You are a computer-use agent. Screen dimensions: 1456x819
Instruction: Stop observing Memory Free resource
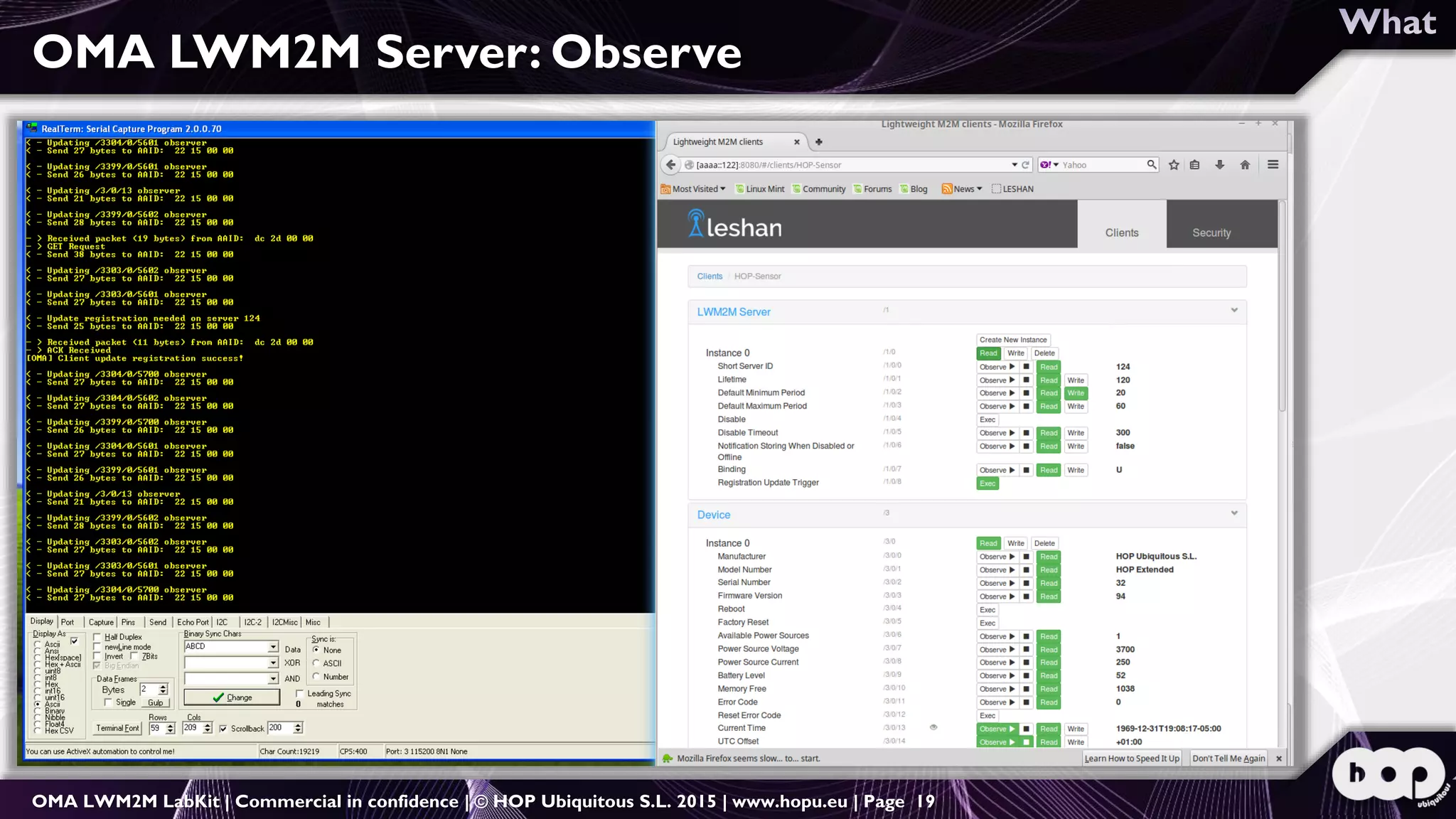click(x=1026, y=689)
